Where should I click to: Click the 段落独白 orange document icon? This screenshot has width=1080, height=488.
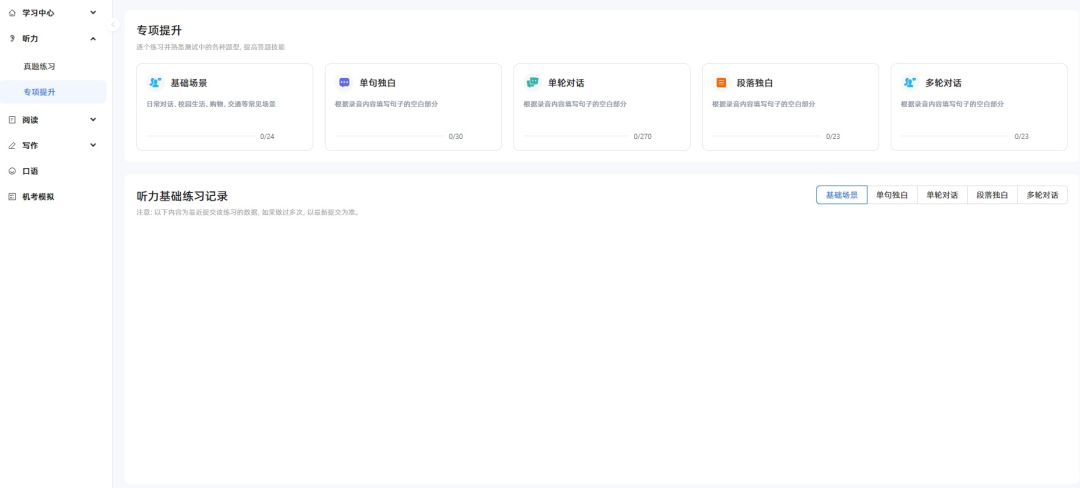click(721, 83)
